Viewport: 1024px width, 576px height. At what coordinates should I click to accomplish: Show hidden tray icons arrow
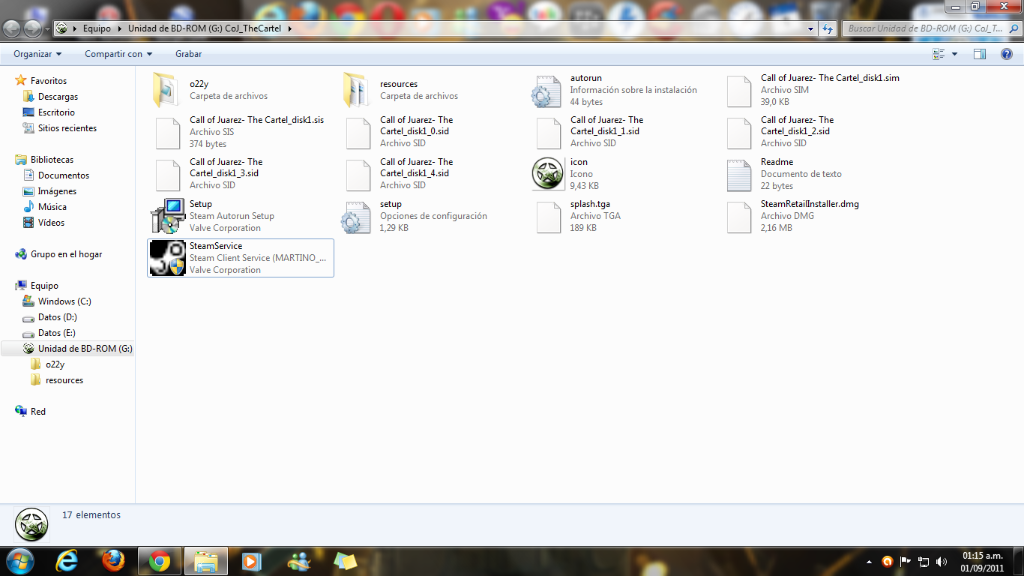pos(869,562)
